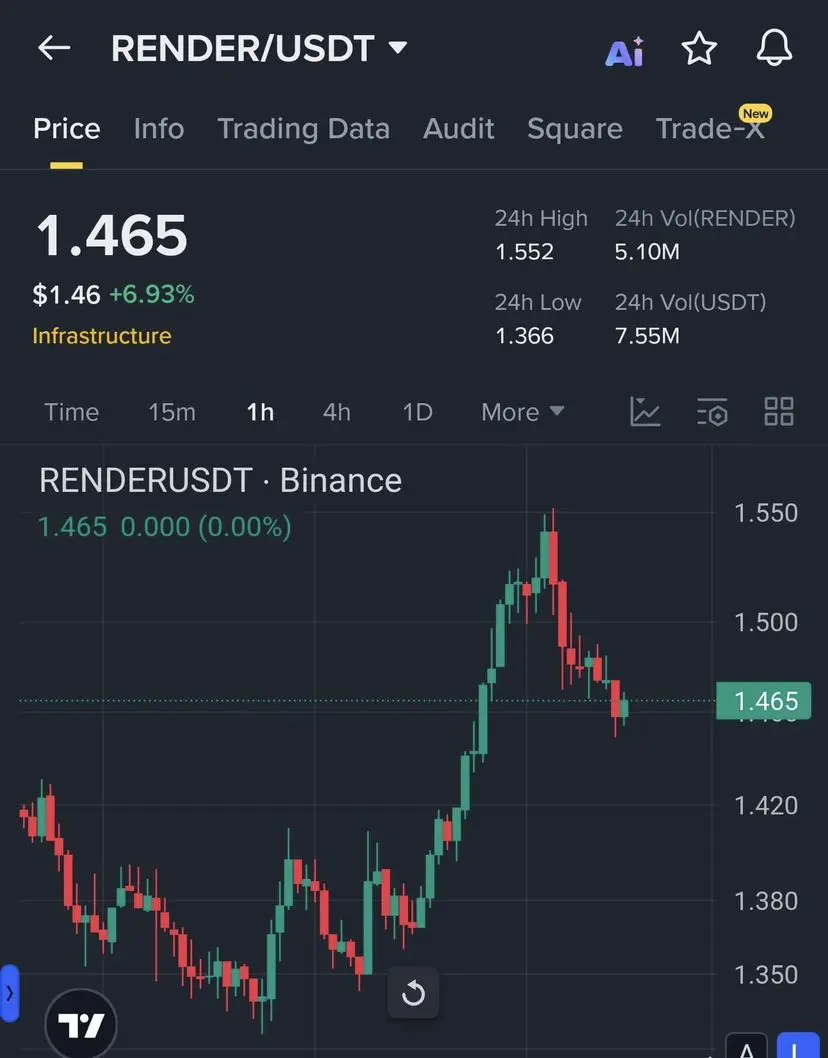Screen dimensions: 828x1058
Task: Expand the blue side panel handle
Action: point(9,993)
